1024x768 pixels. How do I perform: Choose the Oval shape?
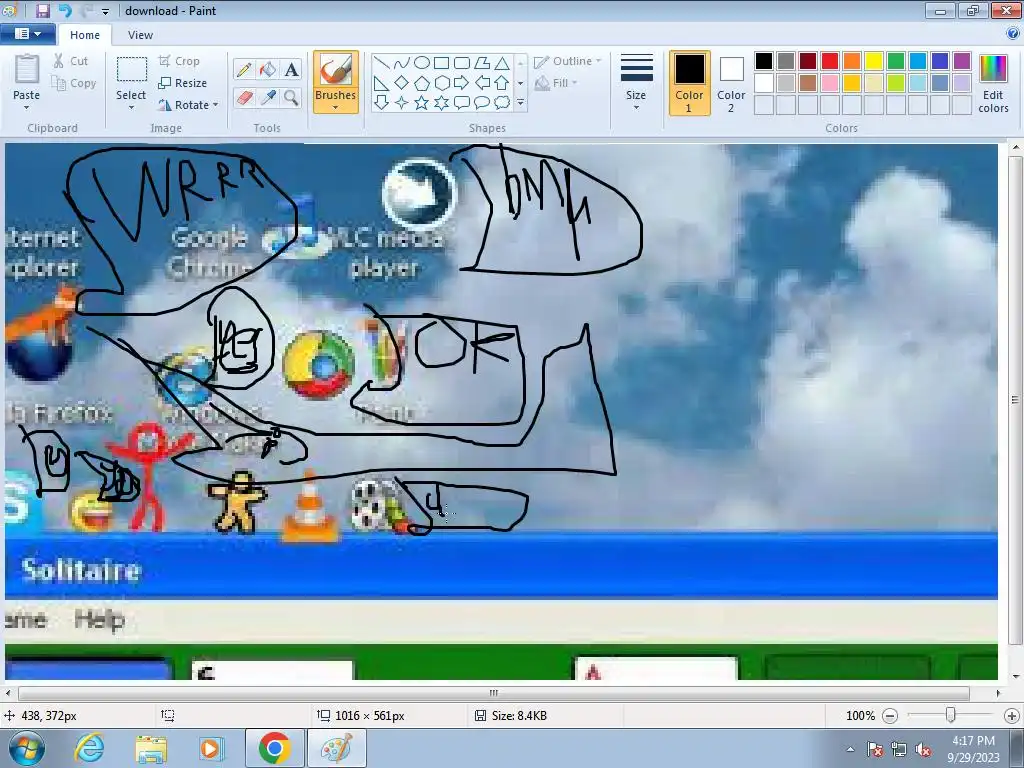pyautogui.click(x=422, y=63)
